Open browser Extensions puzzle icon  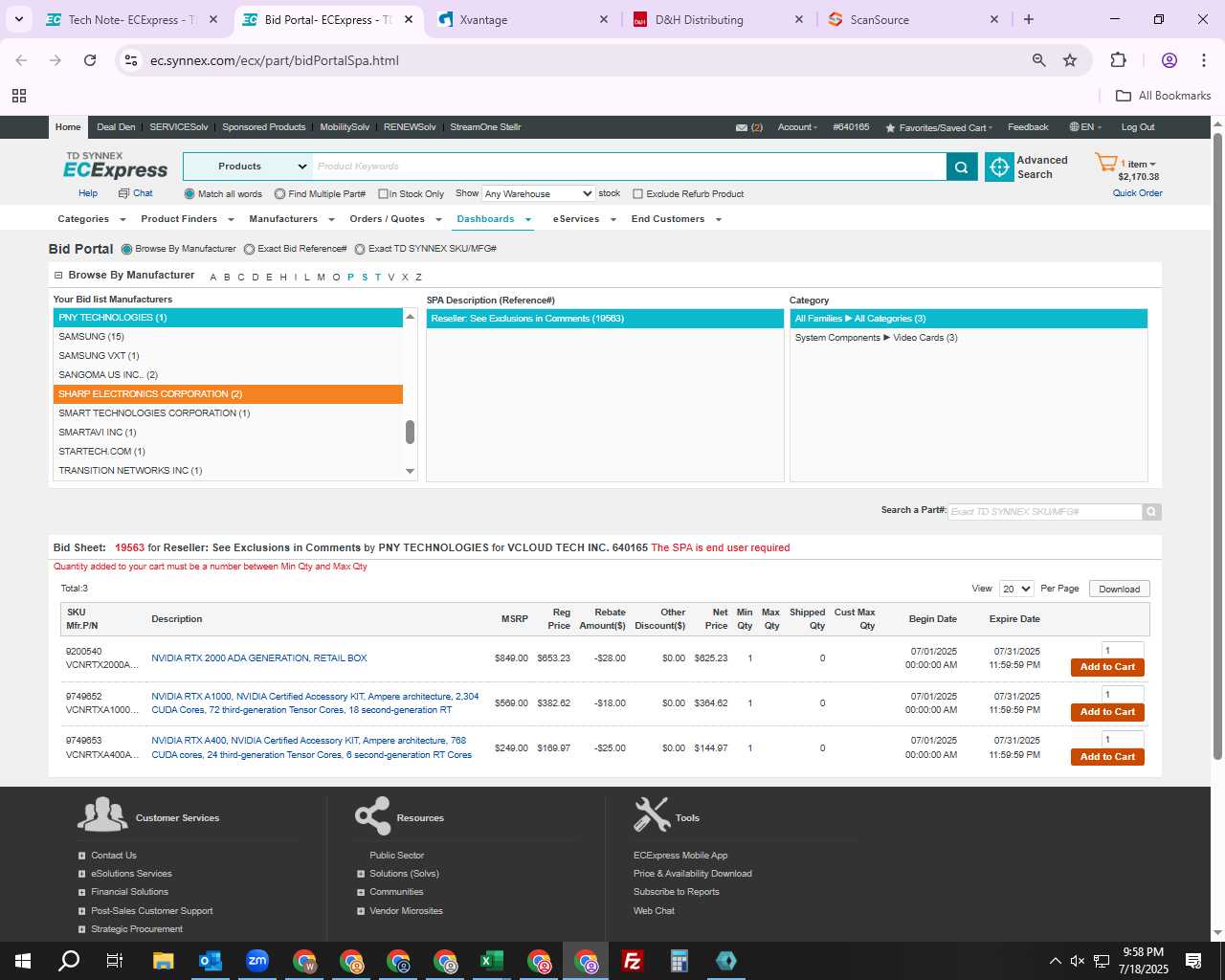[x=1118, y=60]
